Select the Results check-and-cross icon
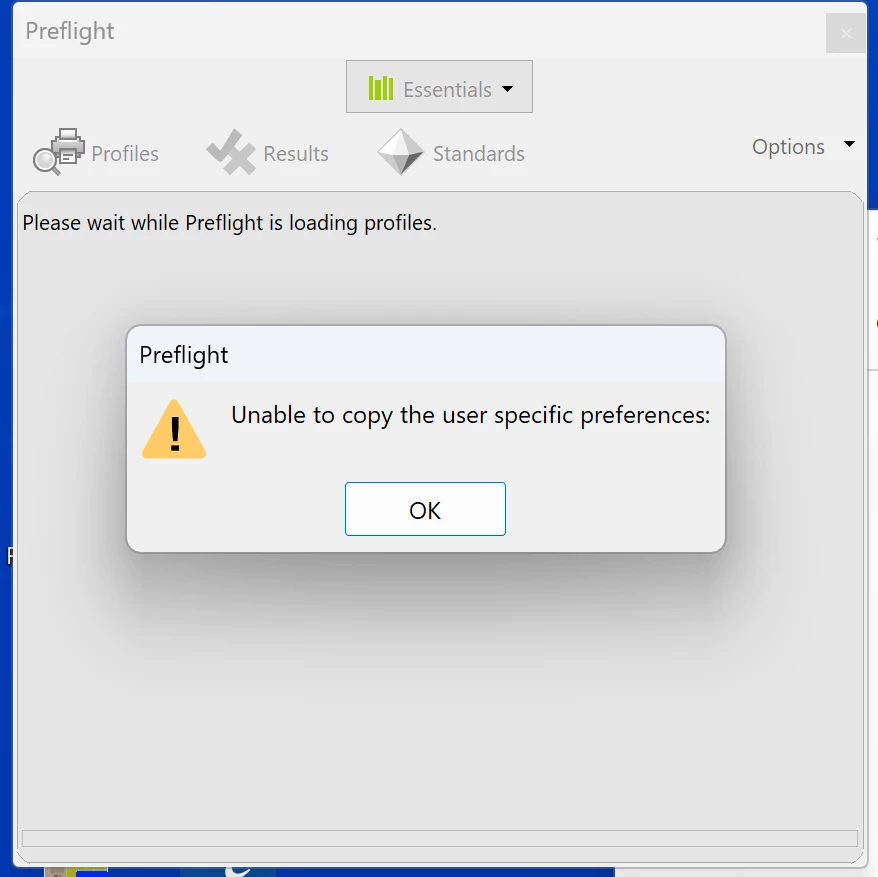This screenshot has width=878, height=877. pyautogui.click(x=231, y=152)
